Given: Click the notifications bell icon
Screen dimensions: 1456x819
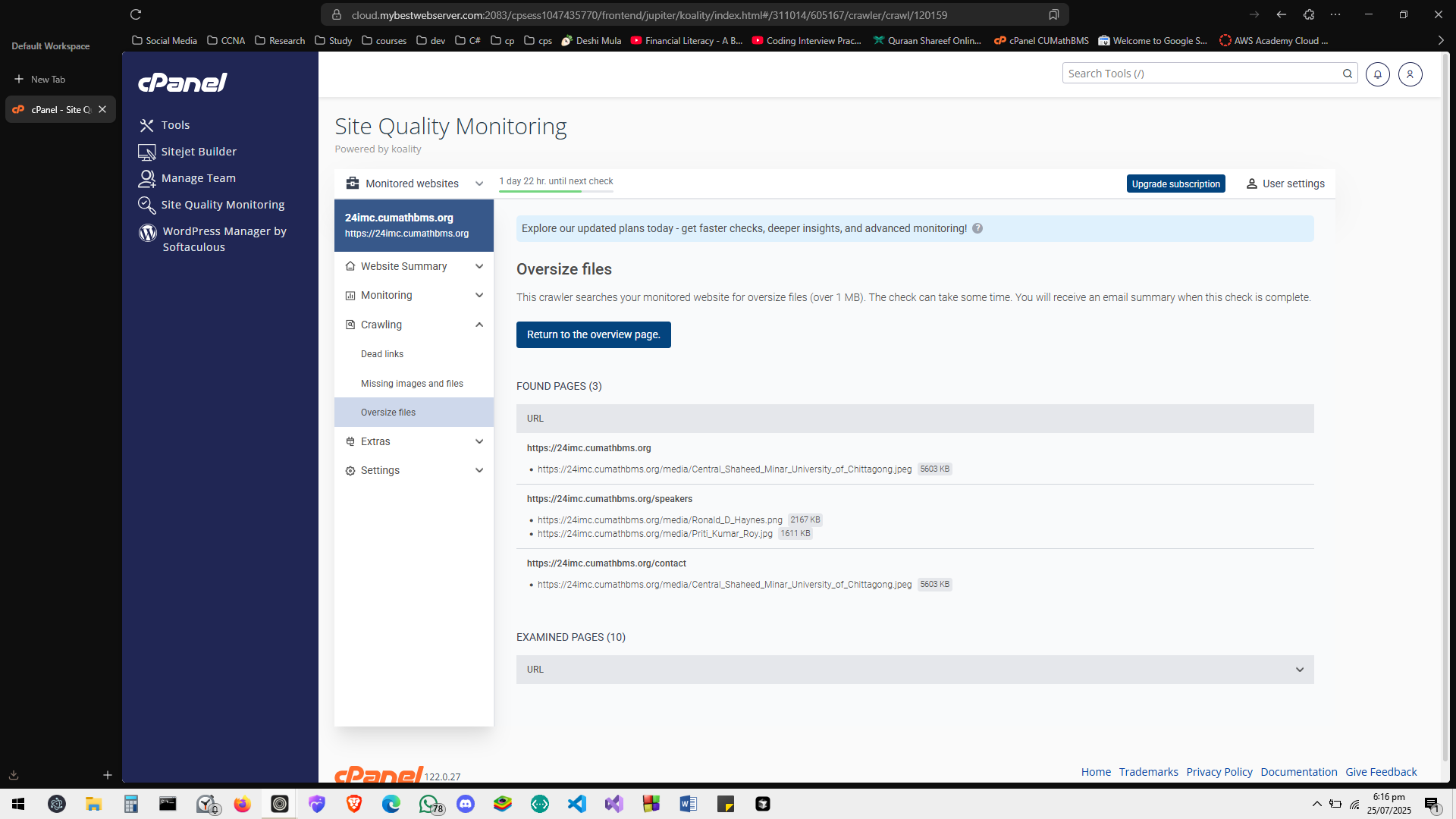Looking at the screenshot, I should [x=1377, y=74].
